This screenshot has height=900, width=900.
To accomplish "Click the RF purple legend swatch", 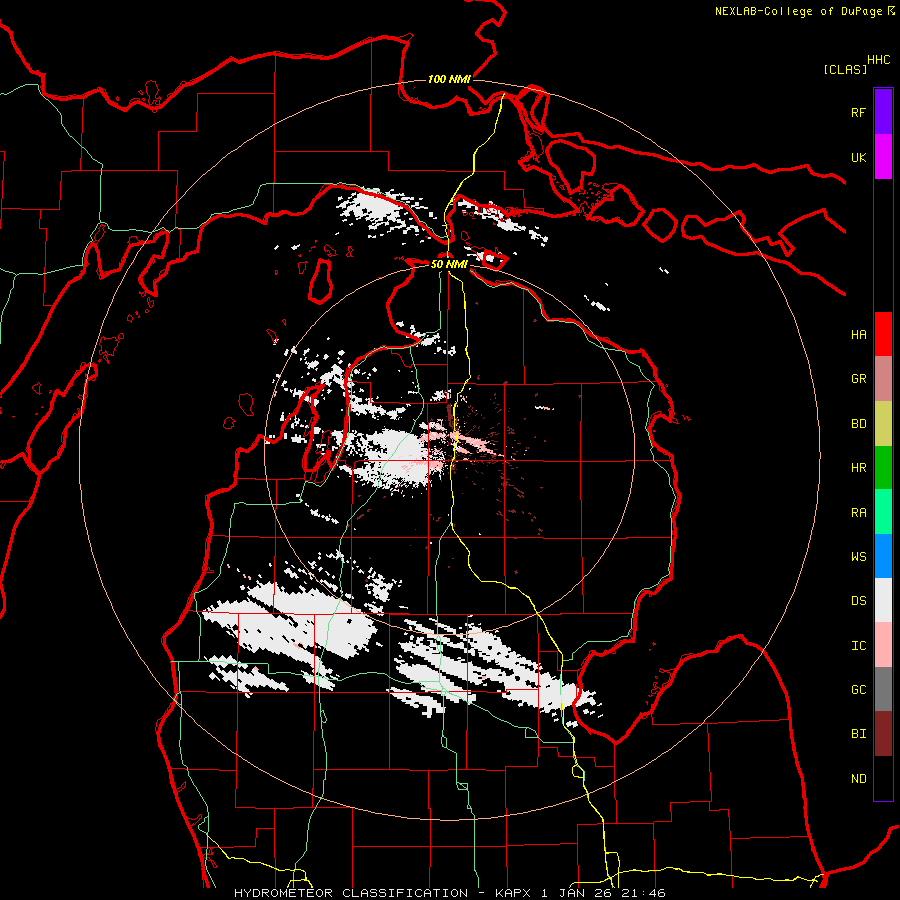I will [883, 112].
